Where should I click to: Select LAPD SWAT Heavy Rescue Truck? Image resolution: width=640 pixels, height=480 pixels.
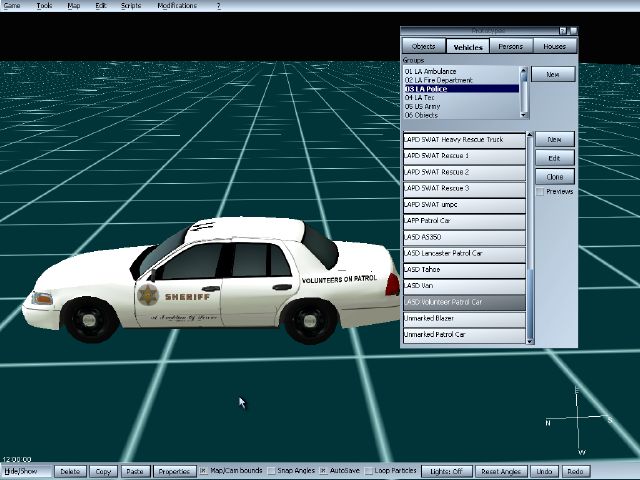tap(464, 140)
